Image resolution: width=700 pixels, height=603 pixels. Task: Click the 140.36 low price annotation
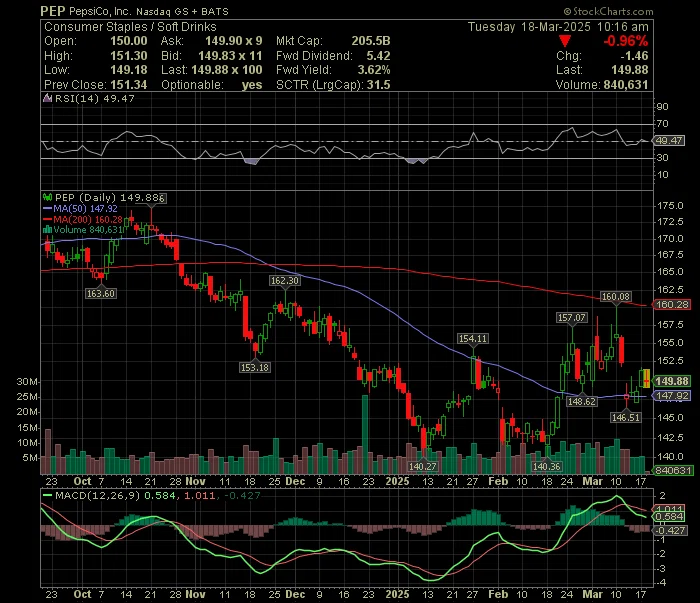tap(546, 467)
